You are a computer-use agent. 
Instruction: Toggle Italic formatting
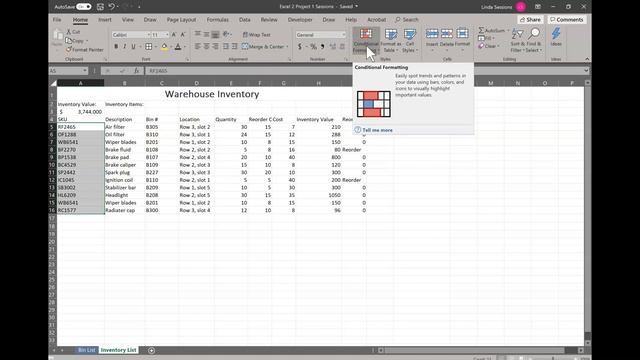click(x=124, y=47)
